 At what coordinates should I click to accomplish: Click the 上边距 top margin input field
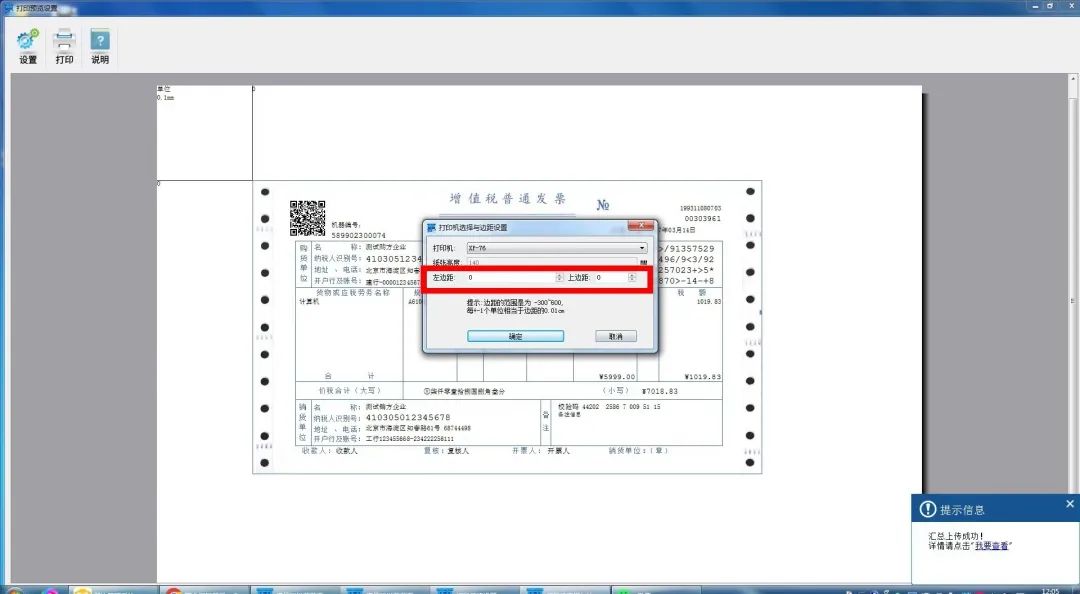[x=610, y=278]
